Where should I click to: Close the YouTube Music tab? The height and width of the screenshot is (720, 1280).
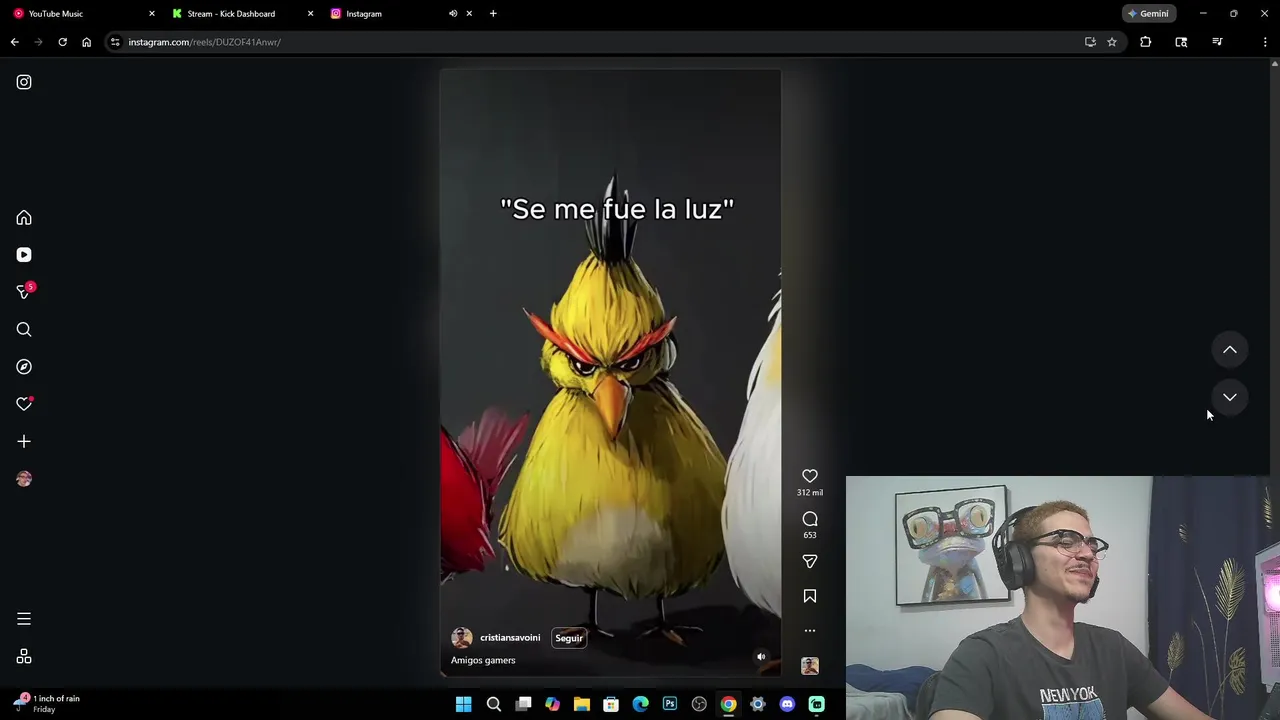pyautogui.click(x=152, y=14)
